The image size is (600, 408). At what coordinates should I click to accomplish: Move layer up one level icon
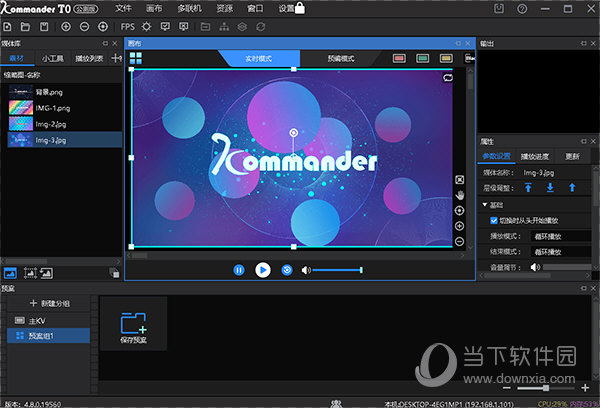click(572, 188)
